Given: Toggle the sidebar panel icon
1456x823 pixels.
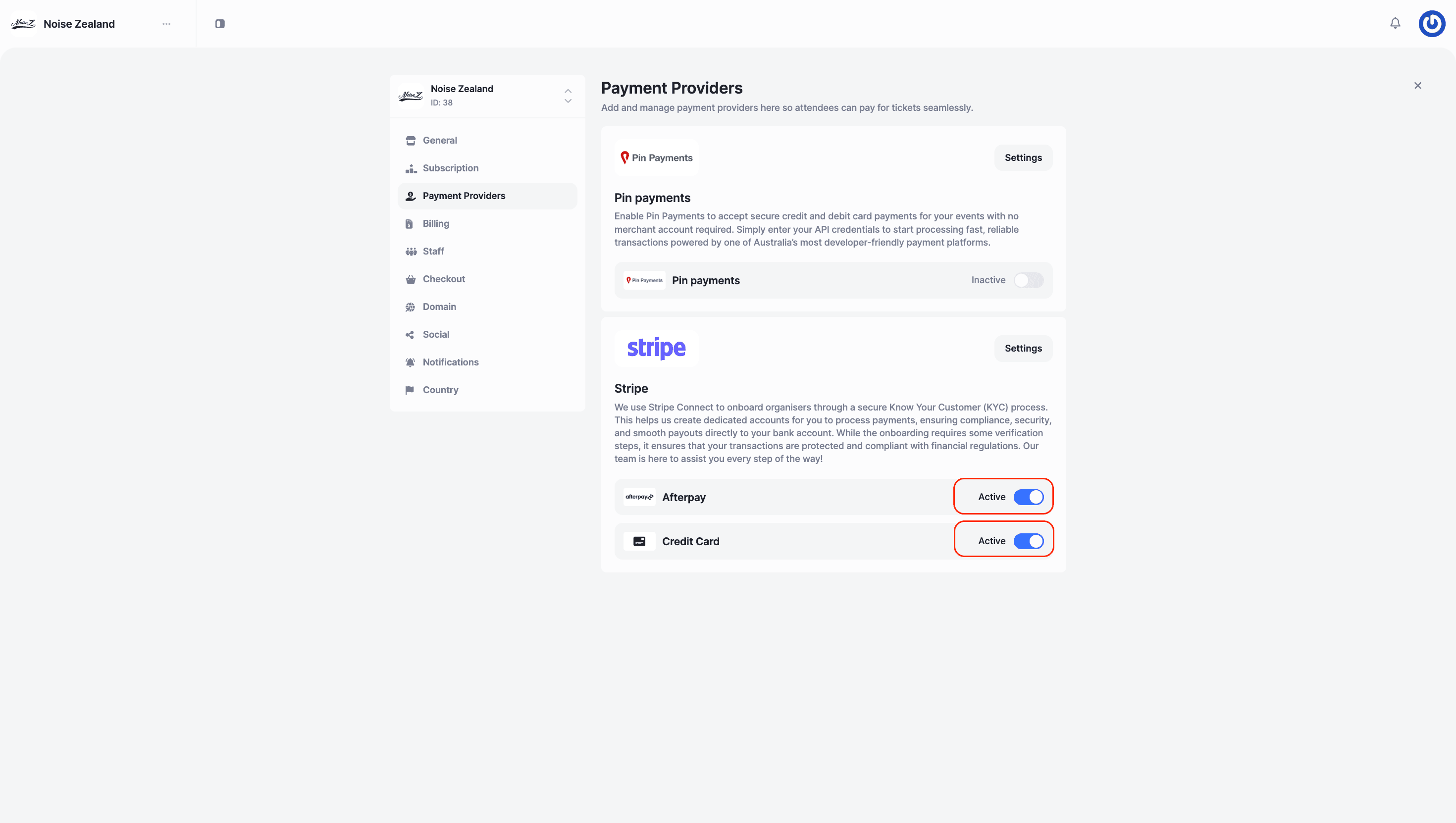Looking at the screenshot, I should (x=220, y=24).
